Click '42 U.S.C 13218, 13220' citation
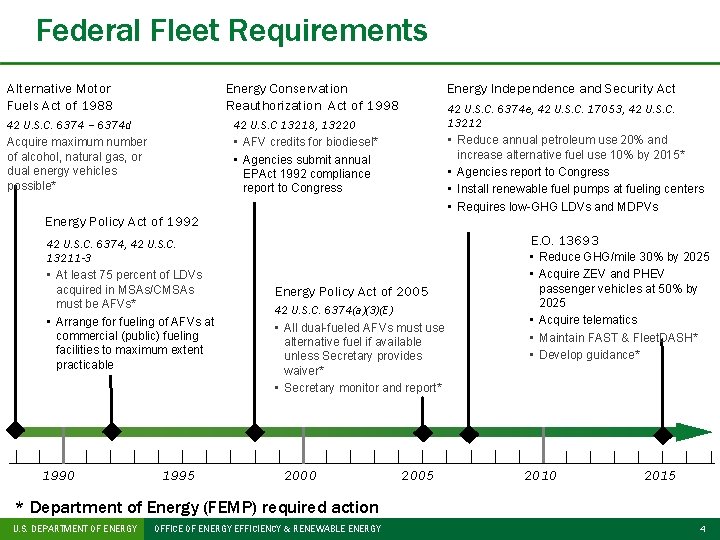The image size is (720, 540). click(x=294, y=125)
